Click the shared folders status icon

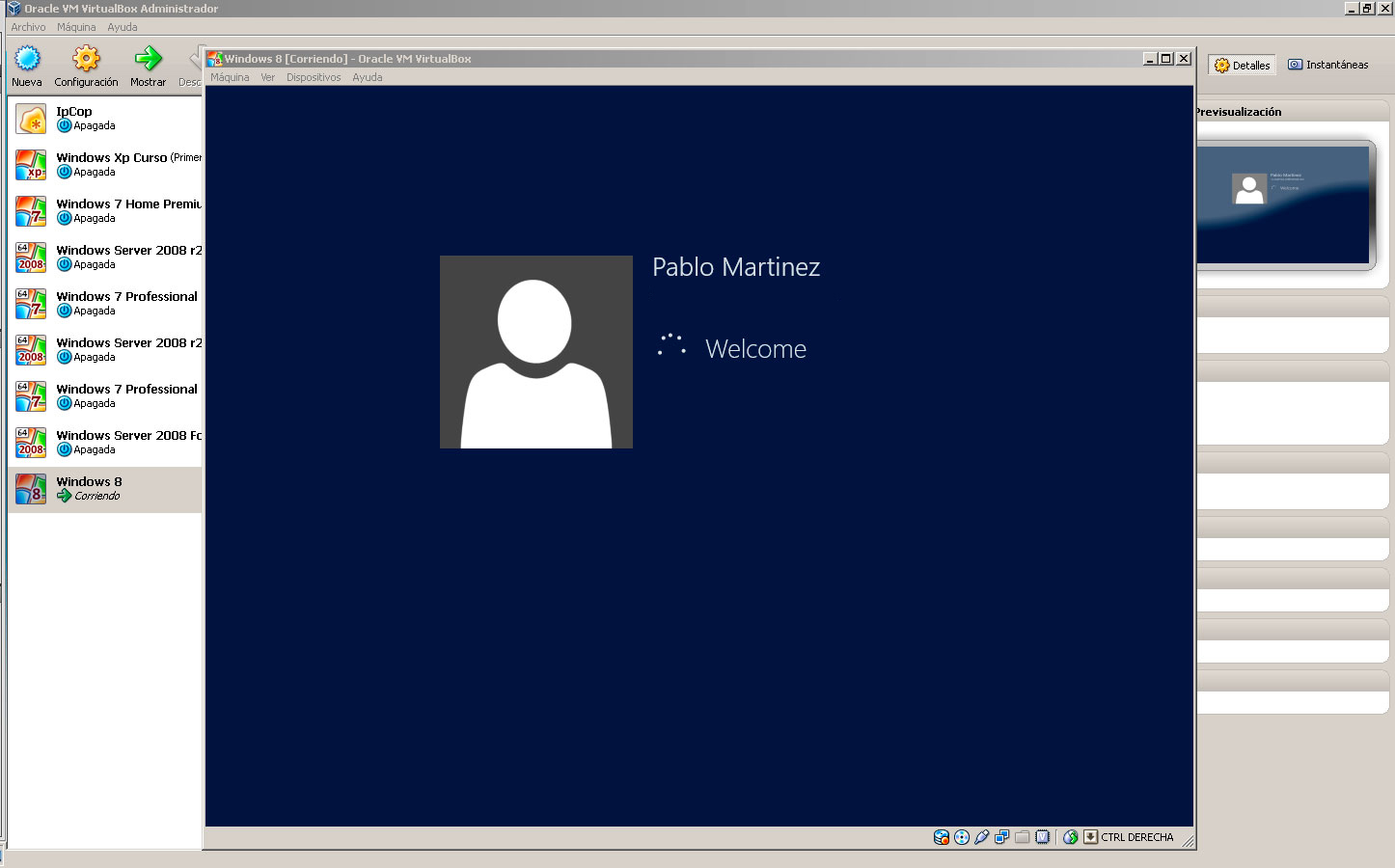click(x=1023, y=837)
